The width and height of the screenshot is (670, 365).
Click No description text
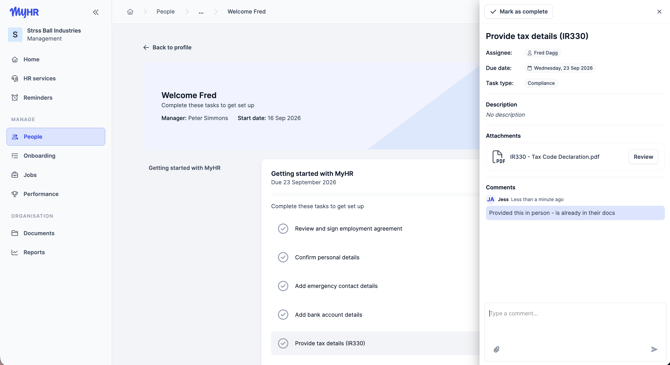[x=505, y=115]
